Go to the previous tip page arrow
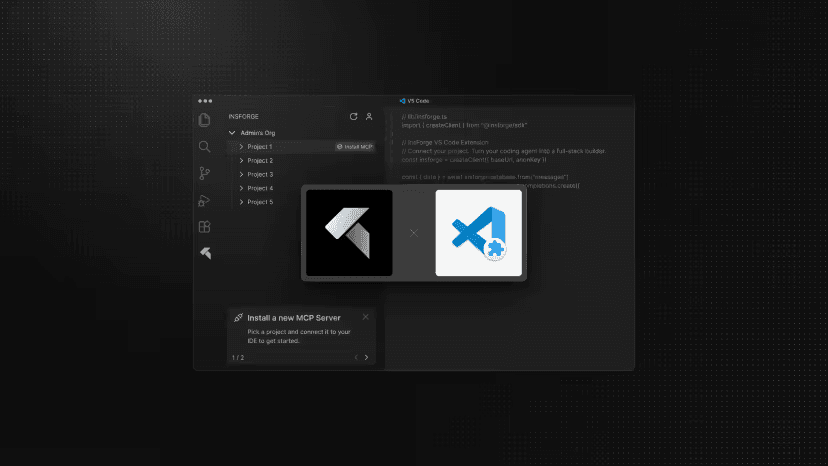The height and width of the screenshot is (466, 828). [356, 358]
